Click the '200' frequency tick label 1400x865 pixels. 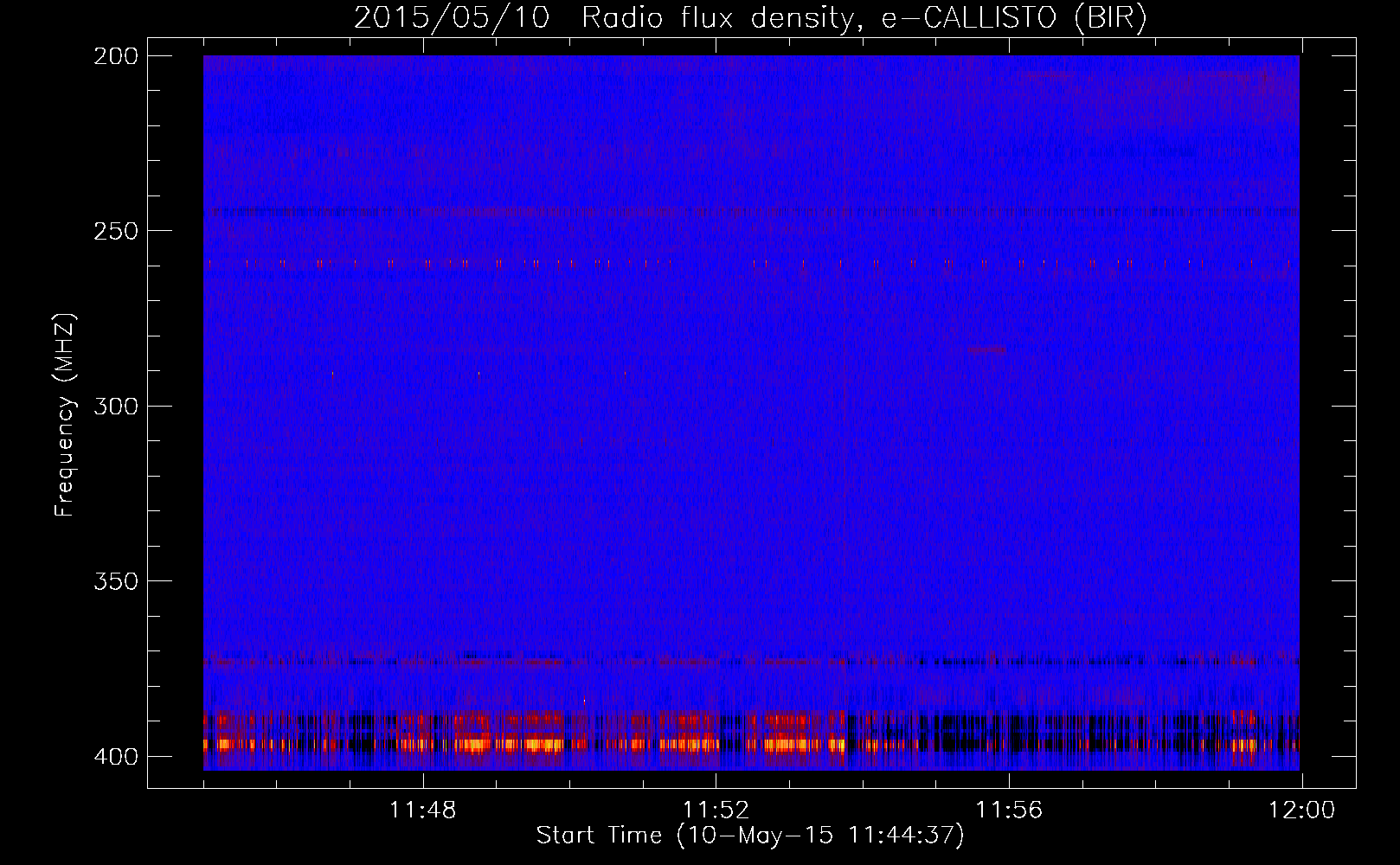[x=115, y=56]
